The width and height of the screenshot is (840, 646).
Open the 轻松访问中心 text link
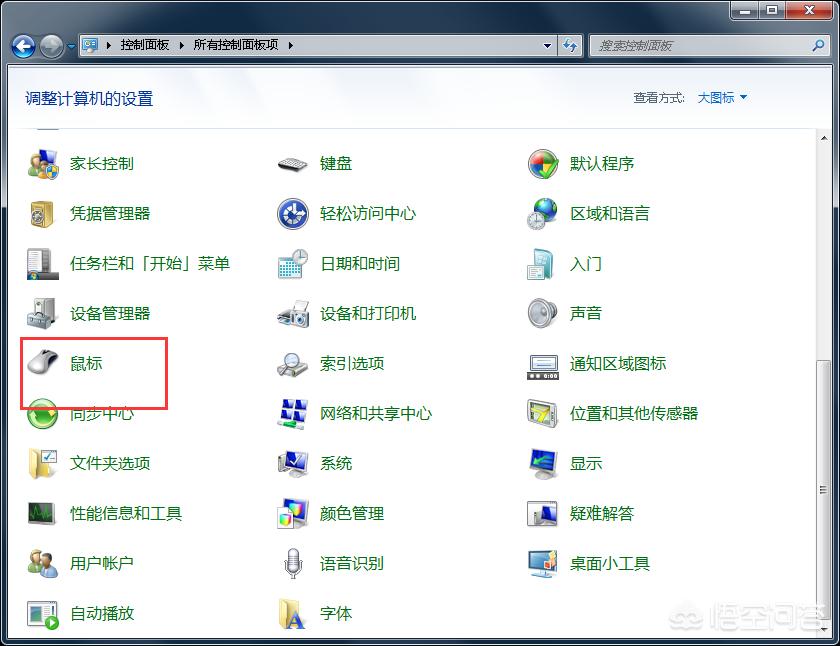coord(368,214)
